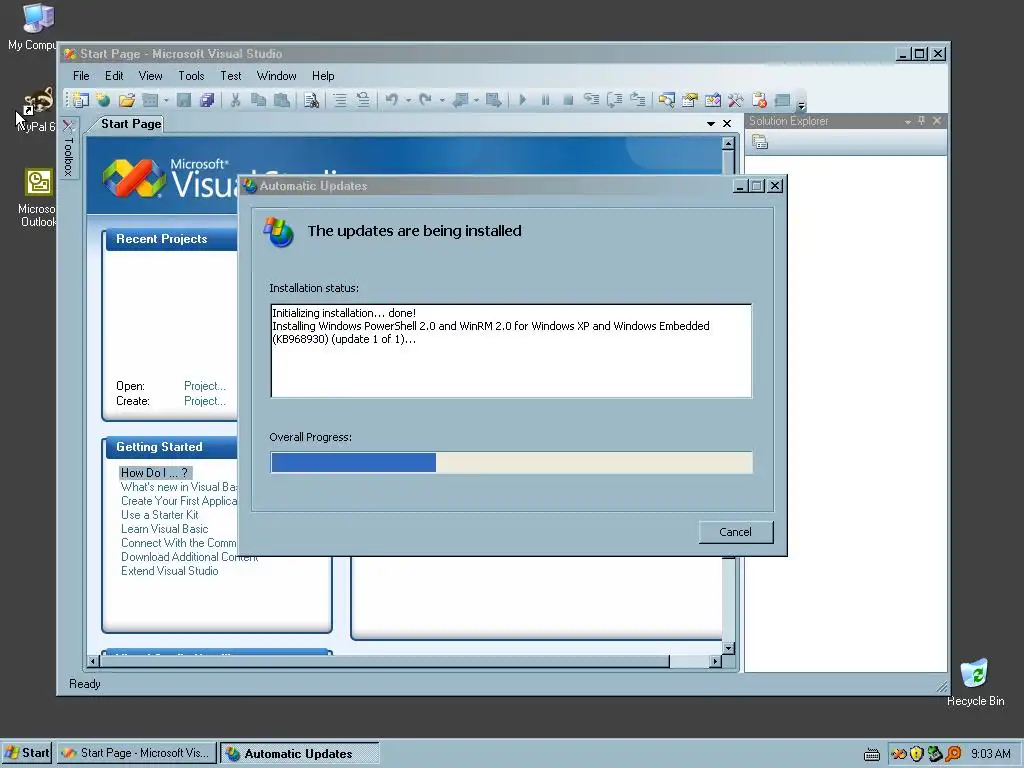Open the Recycle Bin desktop icon
The image size is (1024, 768).
coord(975,682)
